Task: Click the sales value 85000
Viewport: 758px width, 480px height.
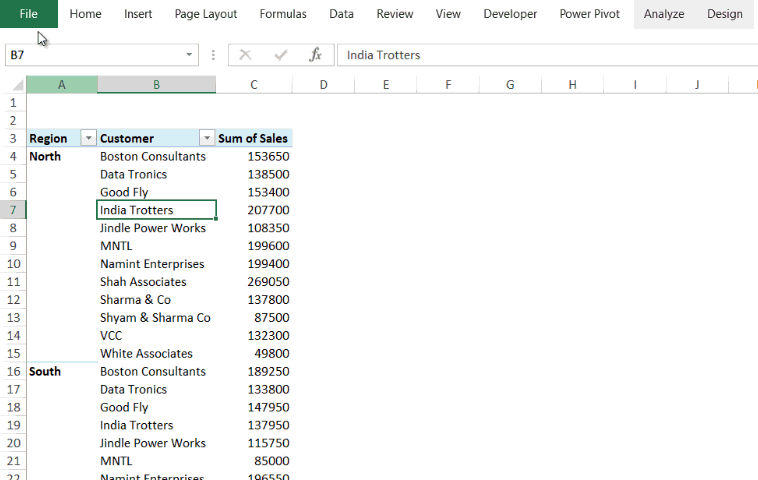Action: pos(254,461)
